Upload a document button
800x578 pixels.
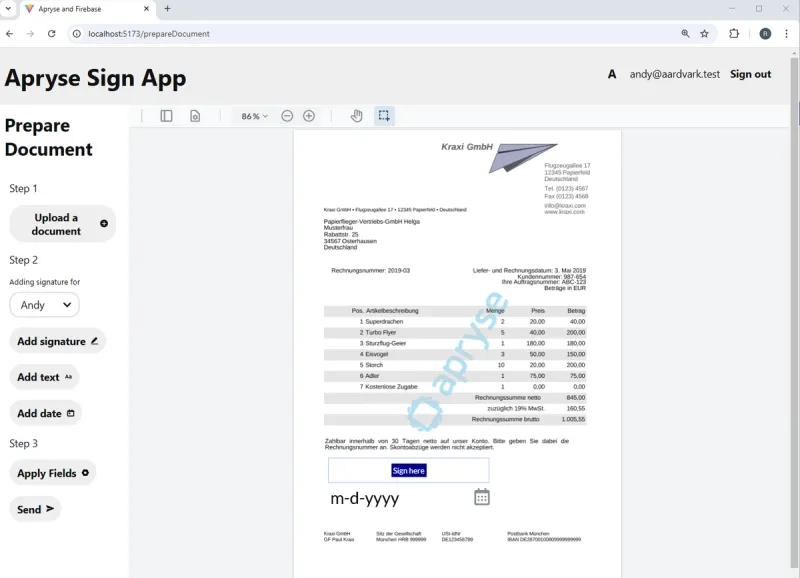pyautogui.click(x=62, y=224)
